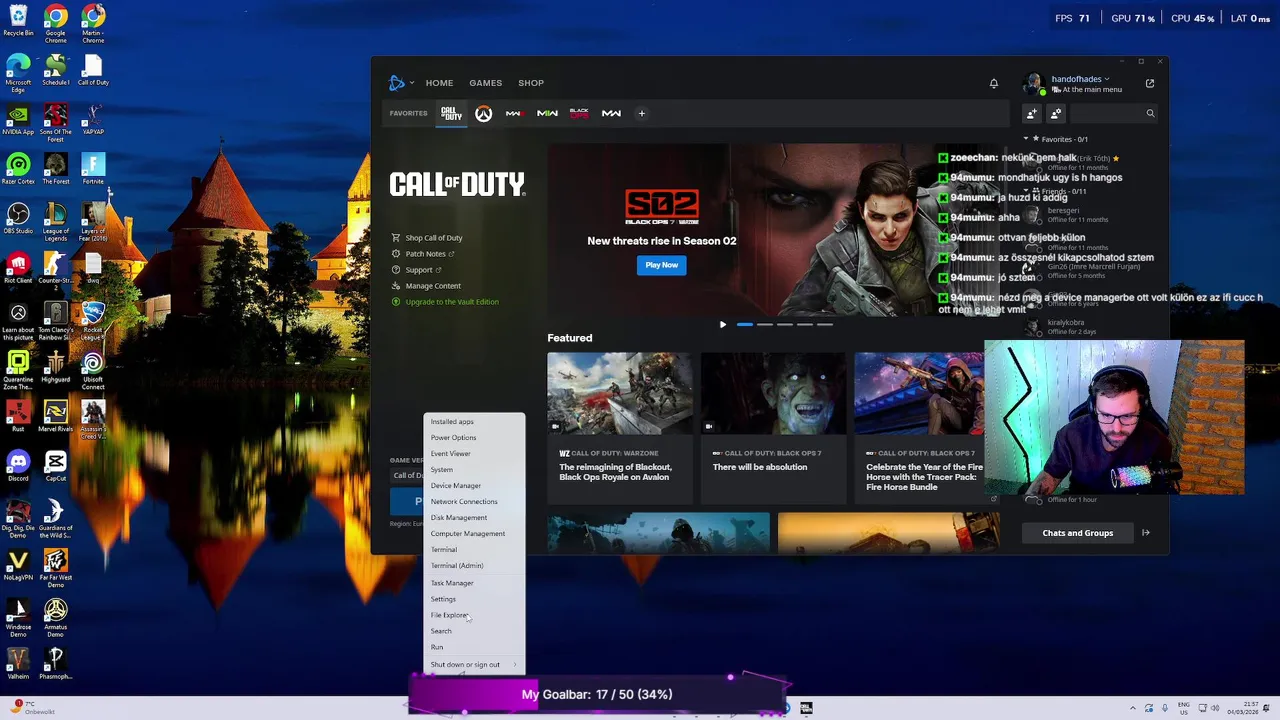Viewport: 1280px width, 720px height.
Task: Select Installed apps from context menu
Action: [x=474, y=422]
